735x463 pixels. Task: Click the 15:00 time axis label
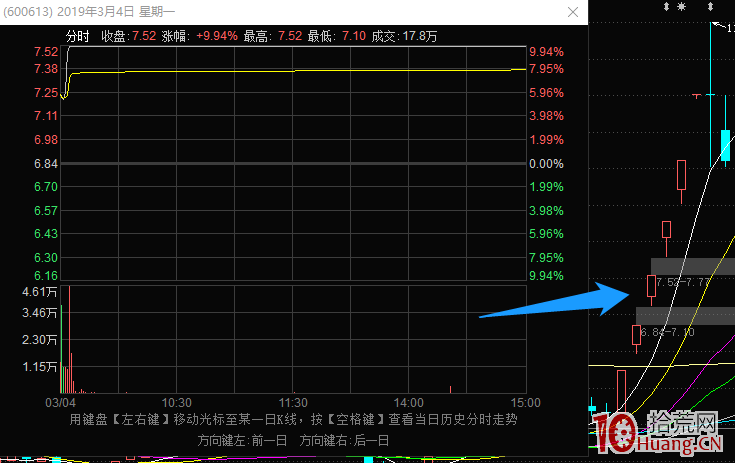click(525, 403)
